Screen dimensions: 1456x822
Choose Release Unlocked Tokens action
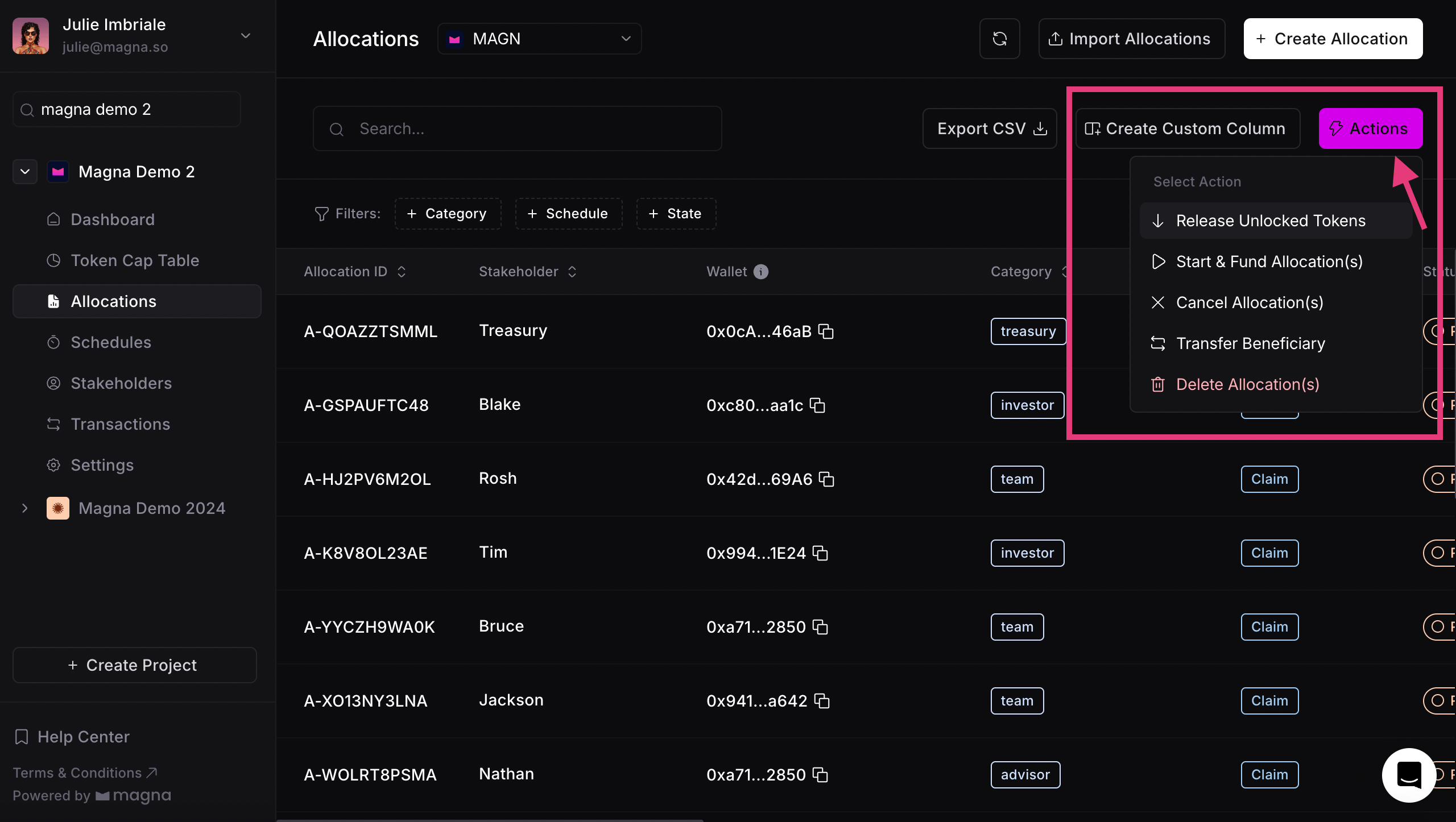[x=1276, y=221]
